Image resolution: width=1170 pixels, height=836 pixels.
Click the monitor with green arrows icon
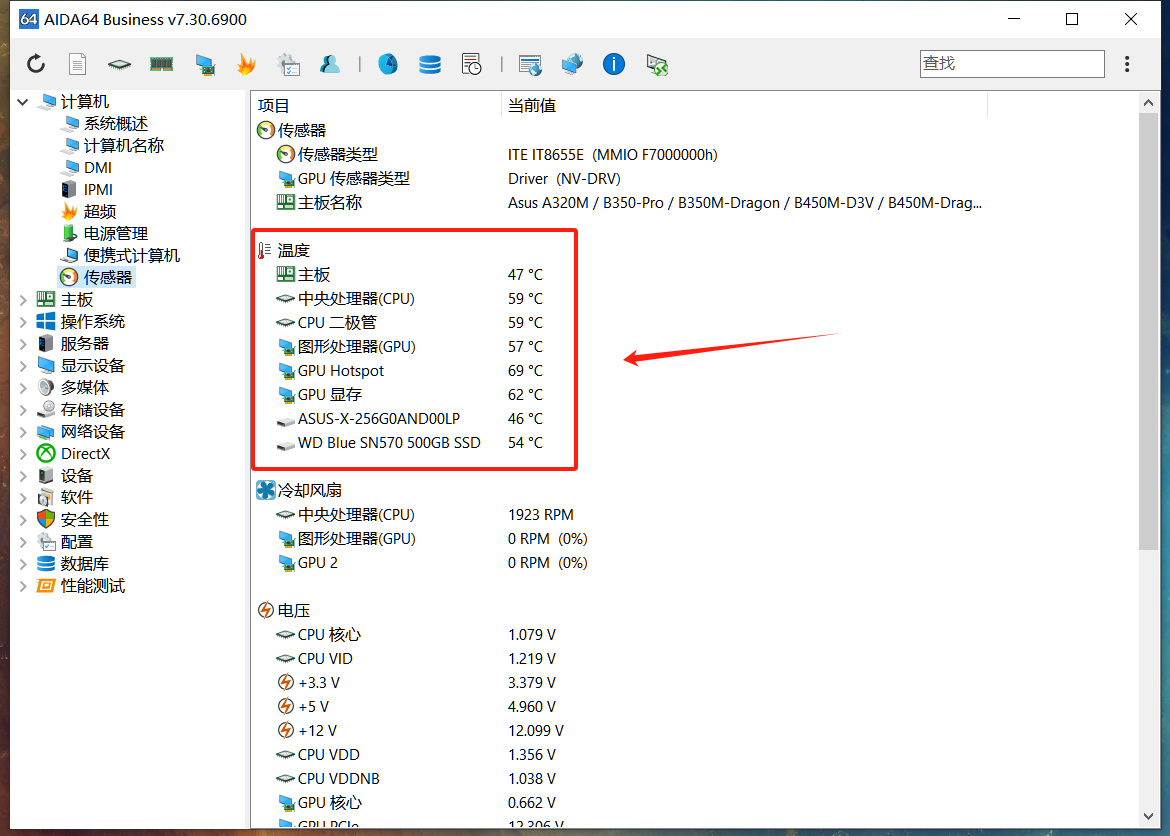pos(657,65)
